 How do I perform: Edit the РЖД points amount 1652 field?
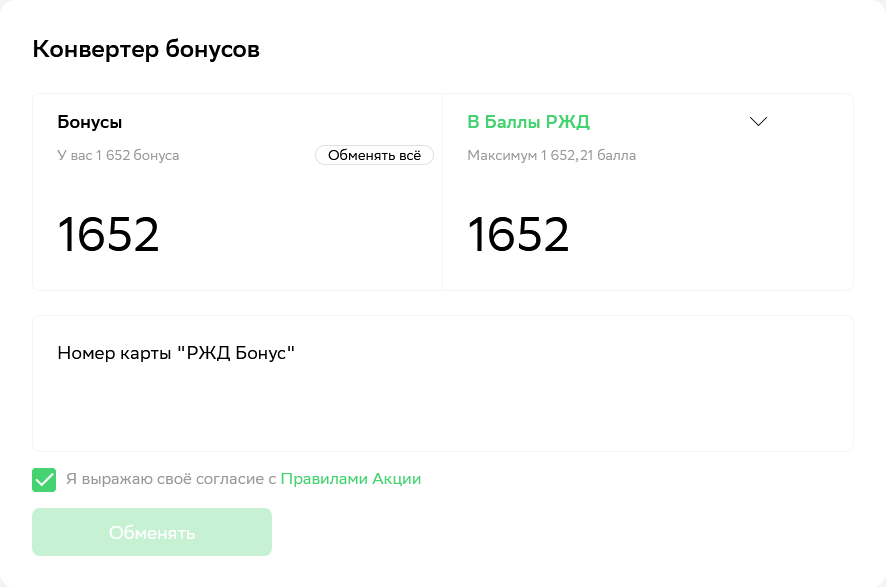pos(518,234)
